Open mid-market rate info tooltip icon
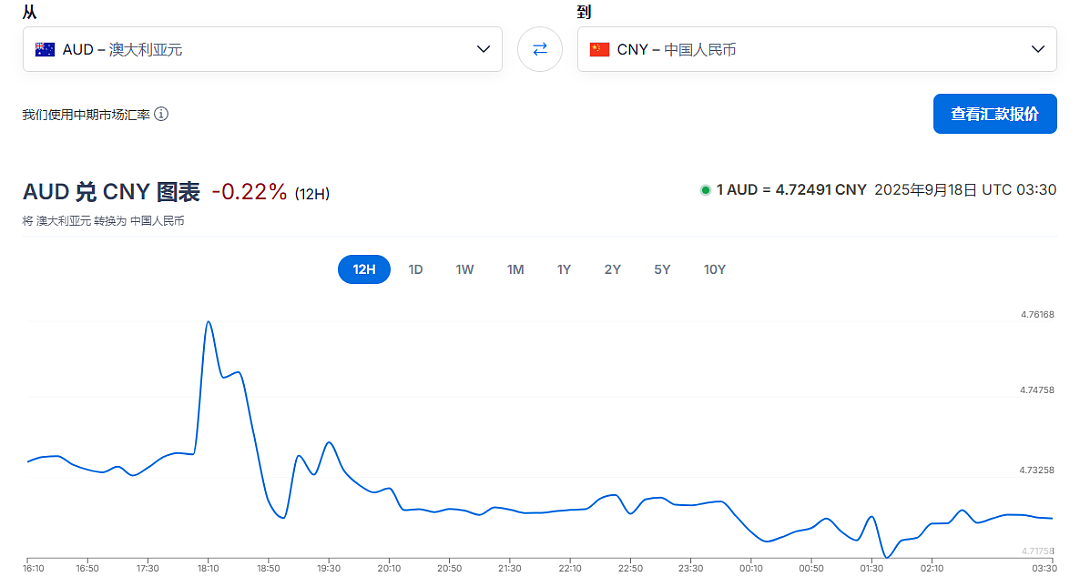Image resolution: width=1080 pixels, height=577 pixels. [x=161, y=114]
